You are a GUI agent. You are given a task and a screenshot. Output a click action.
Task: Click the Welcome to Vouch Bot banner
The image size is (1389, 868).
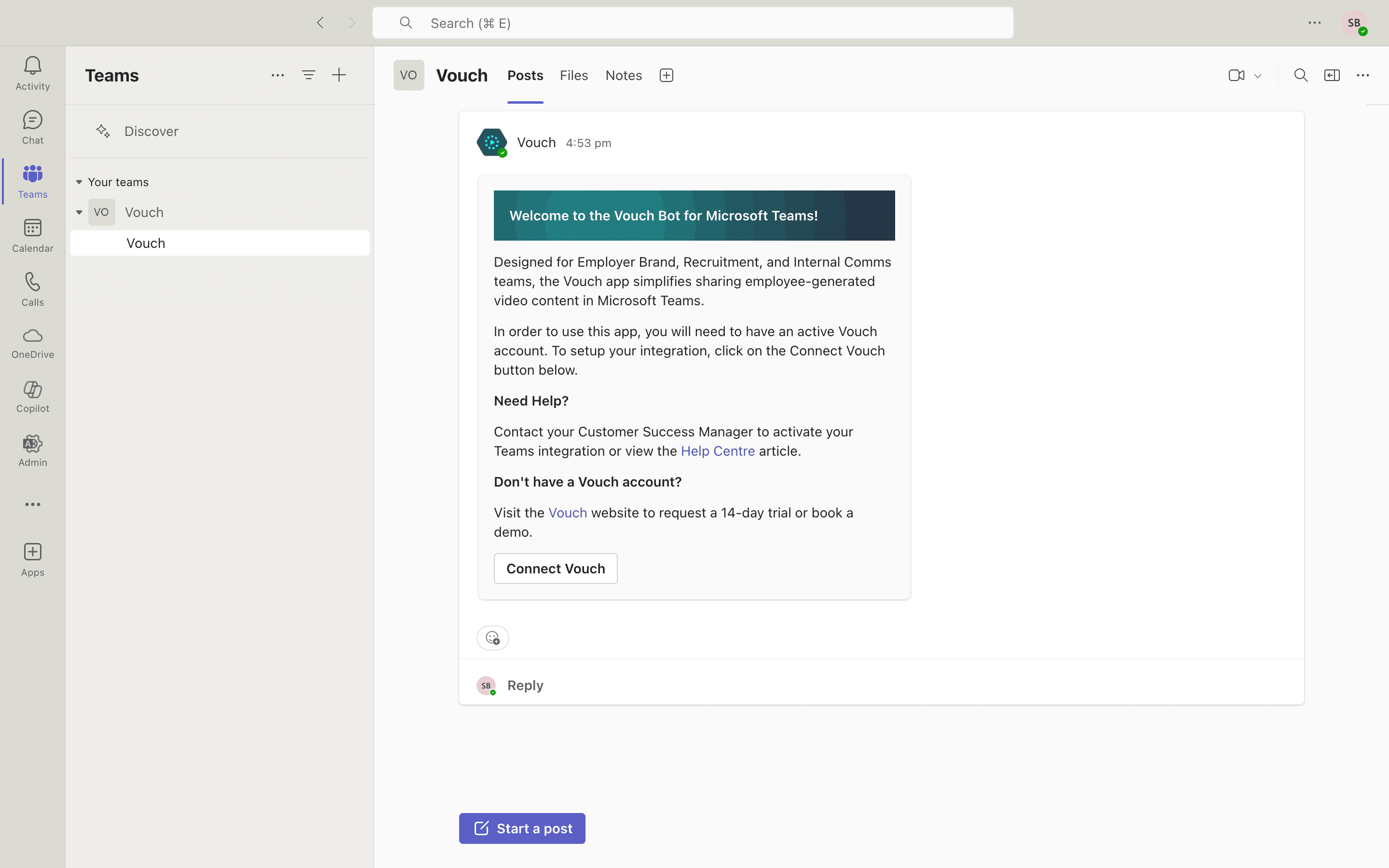[x=694, y=215]
